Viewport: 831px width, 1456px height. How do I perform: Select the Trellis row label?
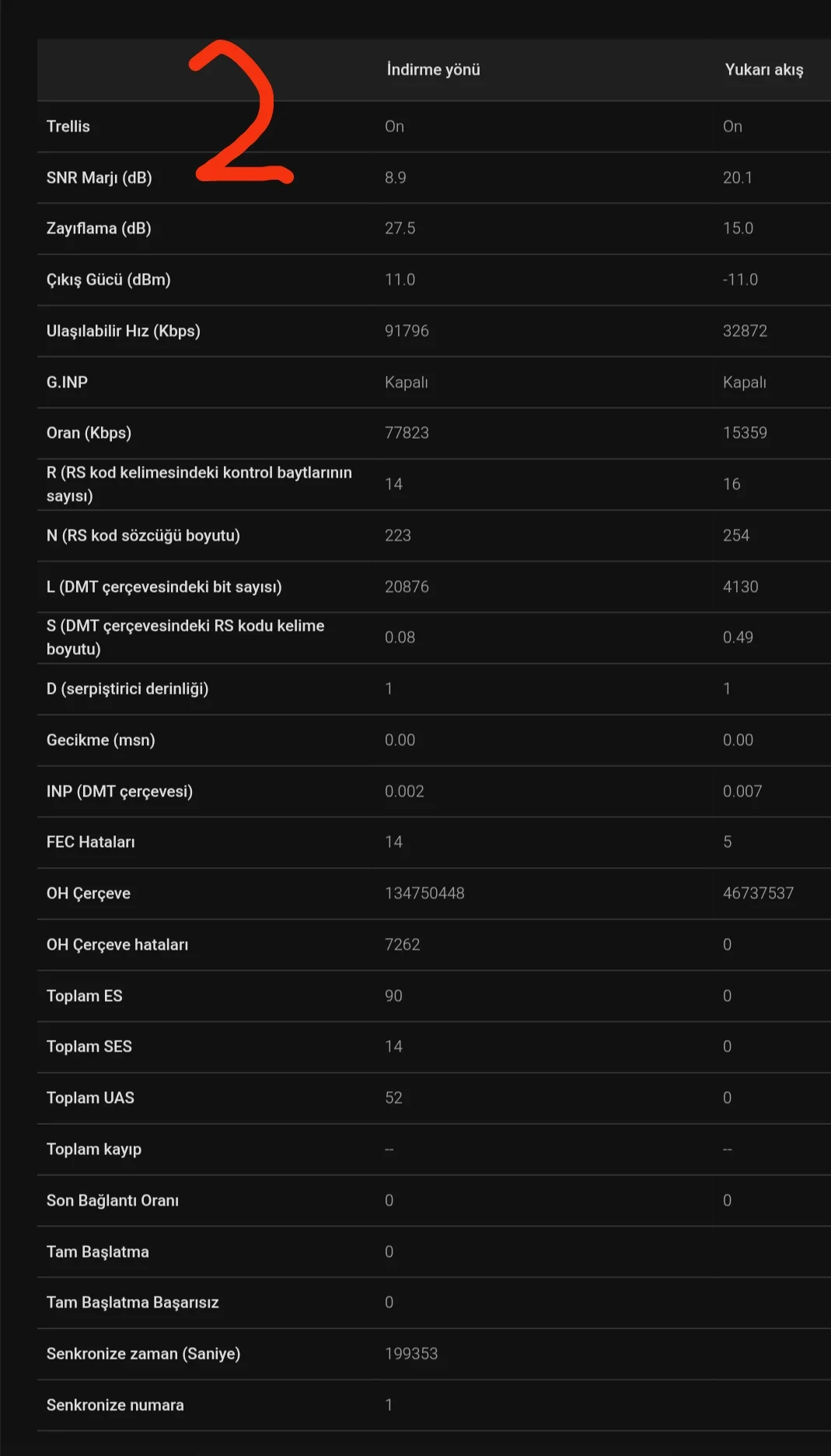pos(68,127)
